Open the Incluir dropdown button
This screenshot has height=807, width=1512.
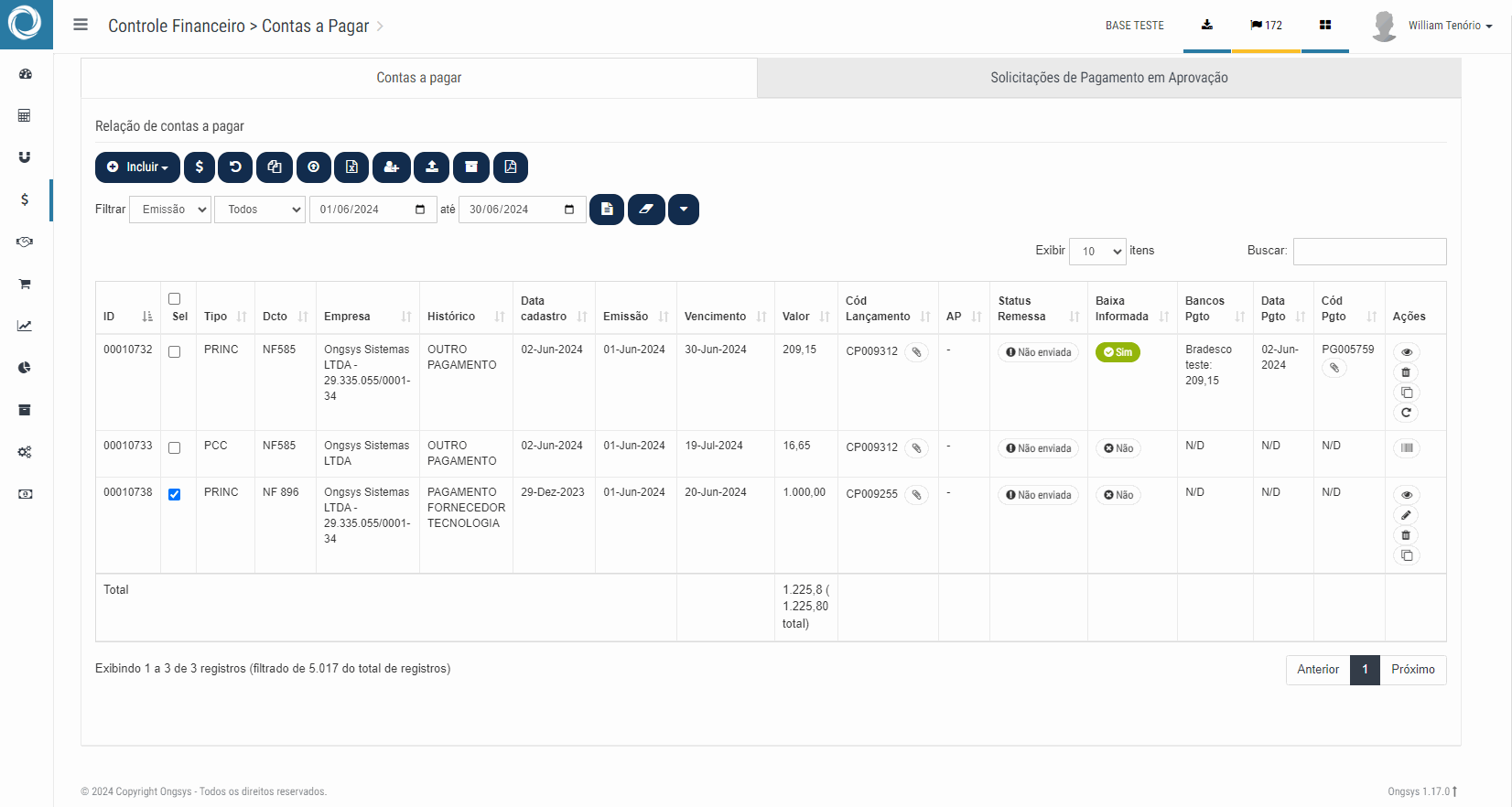[137, 167]
